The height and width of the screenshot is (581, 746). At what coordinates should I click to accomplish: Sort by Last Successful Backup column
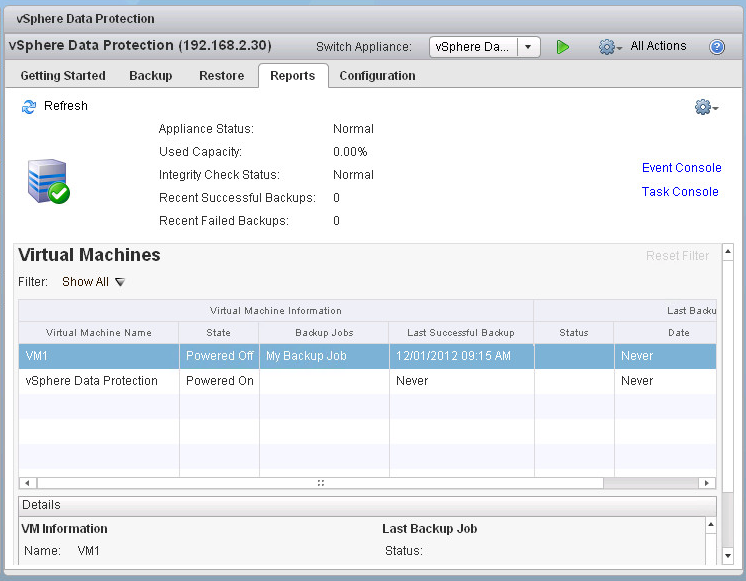click(x=461, y=333)
